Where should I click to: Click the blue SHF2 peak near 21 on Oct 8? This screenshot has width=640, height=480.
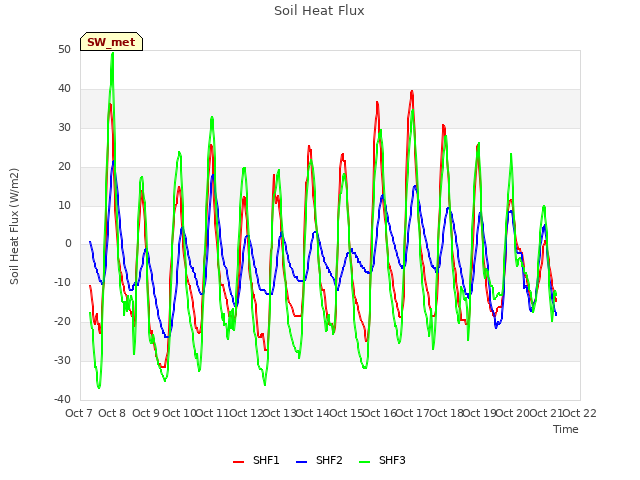113,162
